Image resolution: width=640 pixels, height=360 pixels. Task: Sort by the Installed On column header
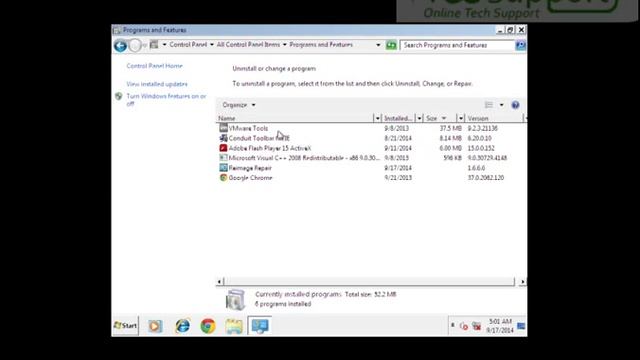click(x=398, y=118)
